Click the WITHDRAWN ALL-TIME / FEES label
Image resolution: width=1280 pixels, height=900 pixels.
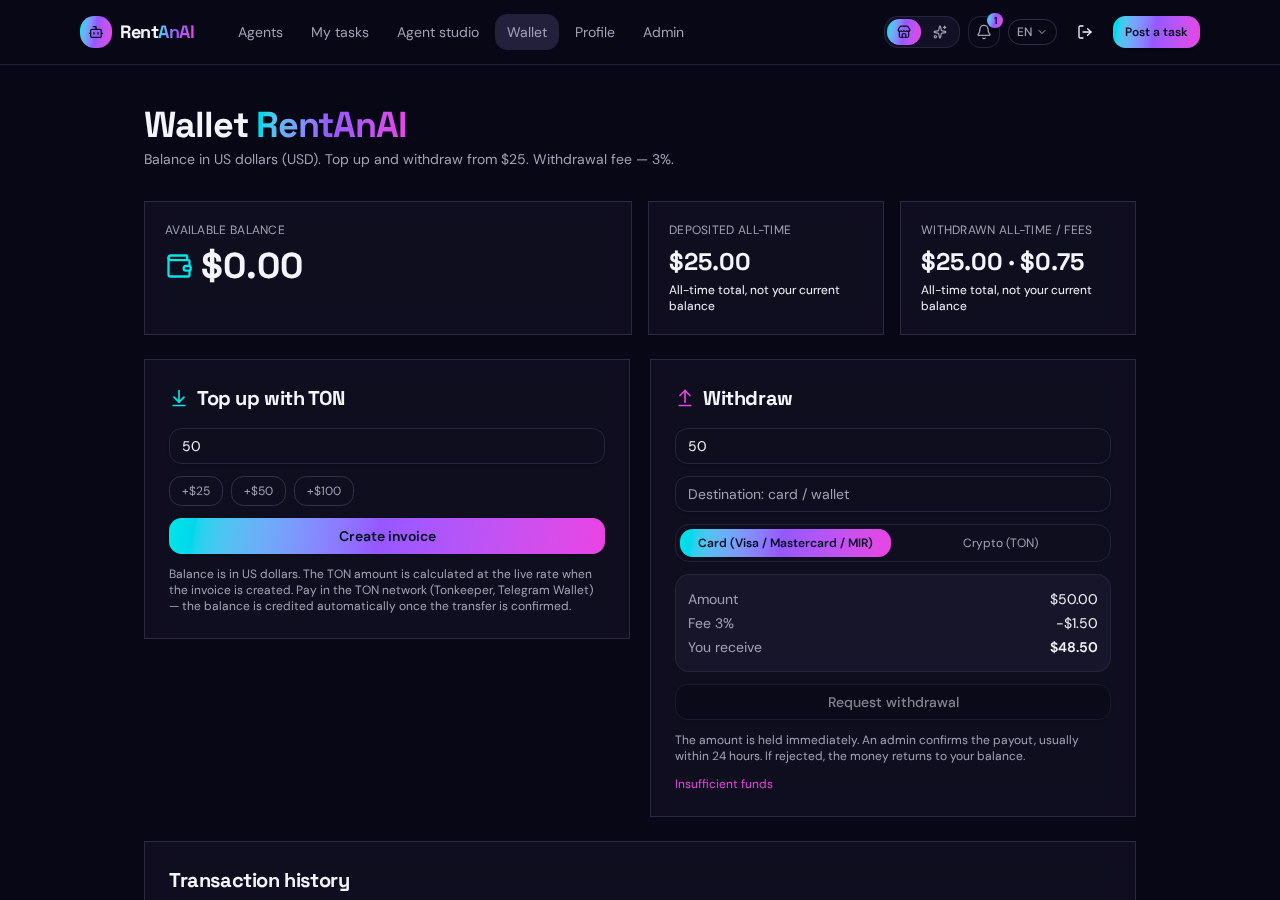point(1006,230)
